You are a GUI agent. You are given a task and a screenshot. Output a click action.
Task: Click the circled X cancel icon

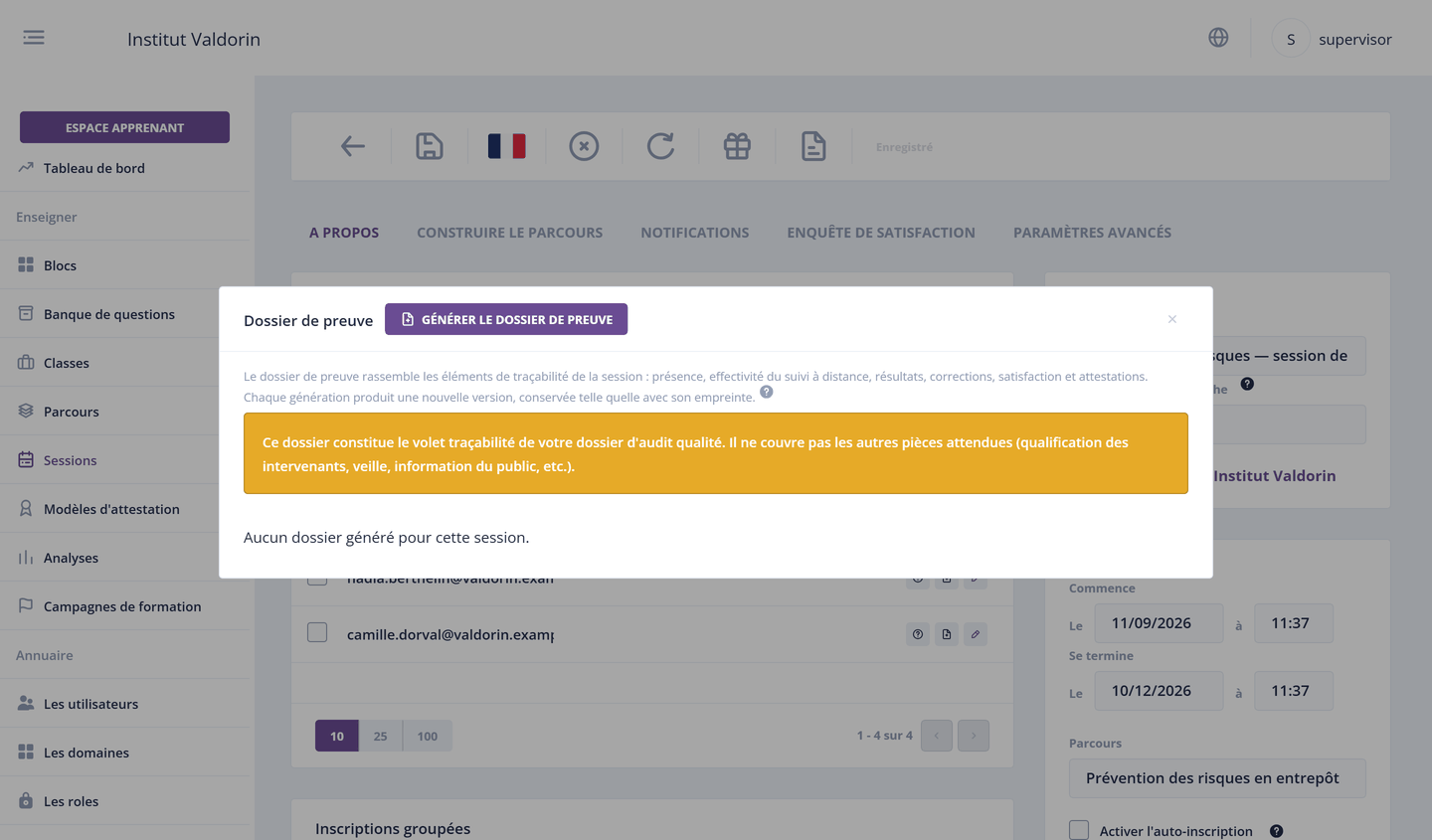584,146
